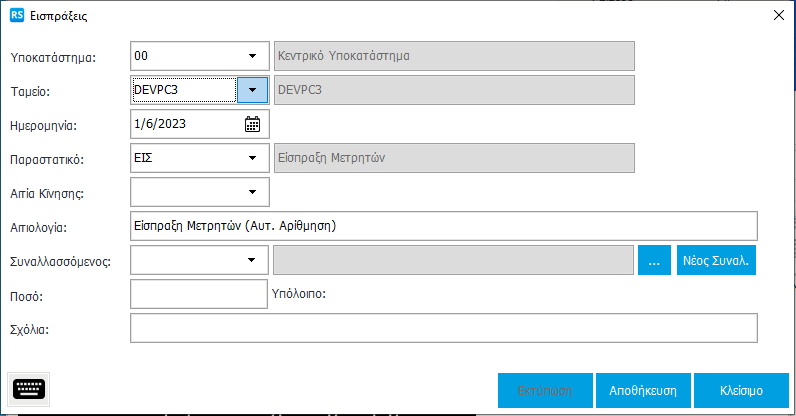
Task: Open the on-screen keyboard icon
Action: [29, 389]
